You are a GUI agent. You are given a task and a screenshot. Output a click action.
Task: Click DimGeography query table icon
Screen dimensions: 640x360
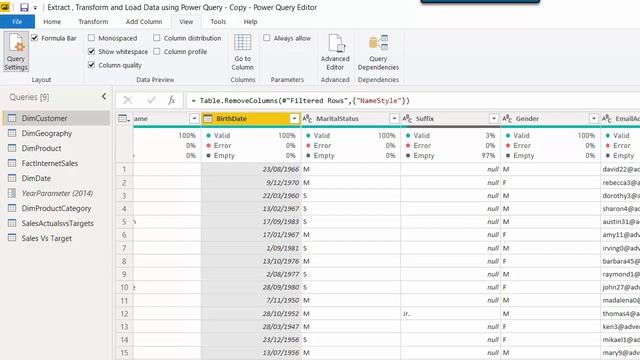pyautogui.click(x=12, y=133)
